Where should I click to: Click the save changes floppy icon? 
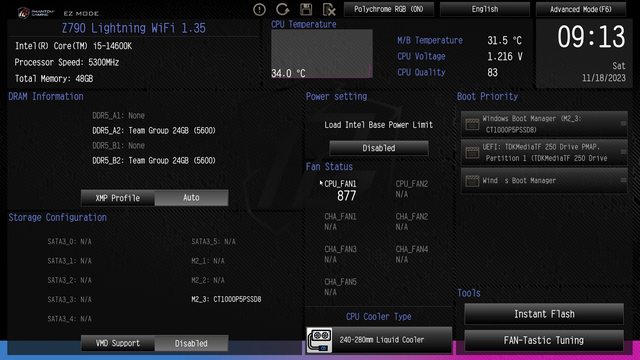[306, 9]
